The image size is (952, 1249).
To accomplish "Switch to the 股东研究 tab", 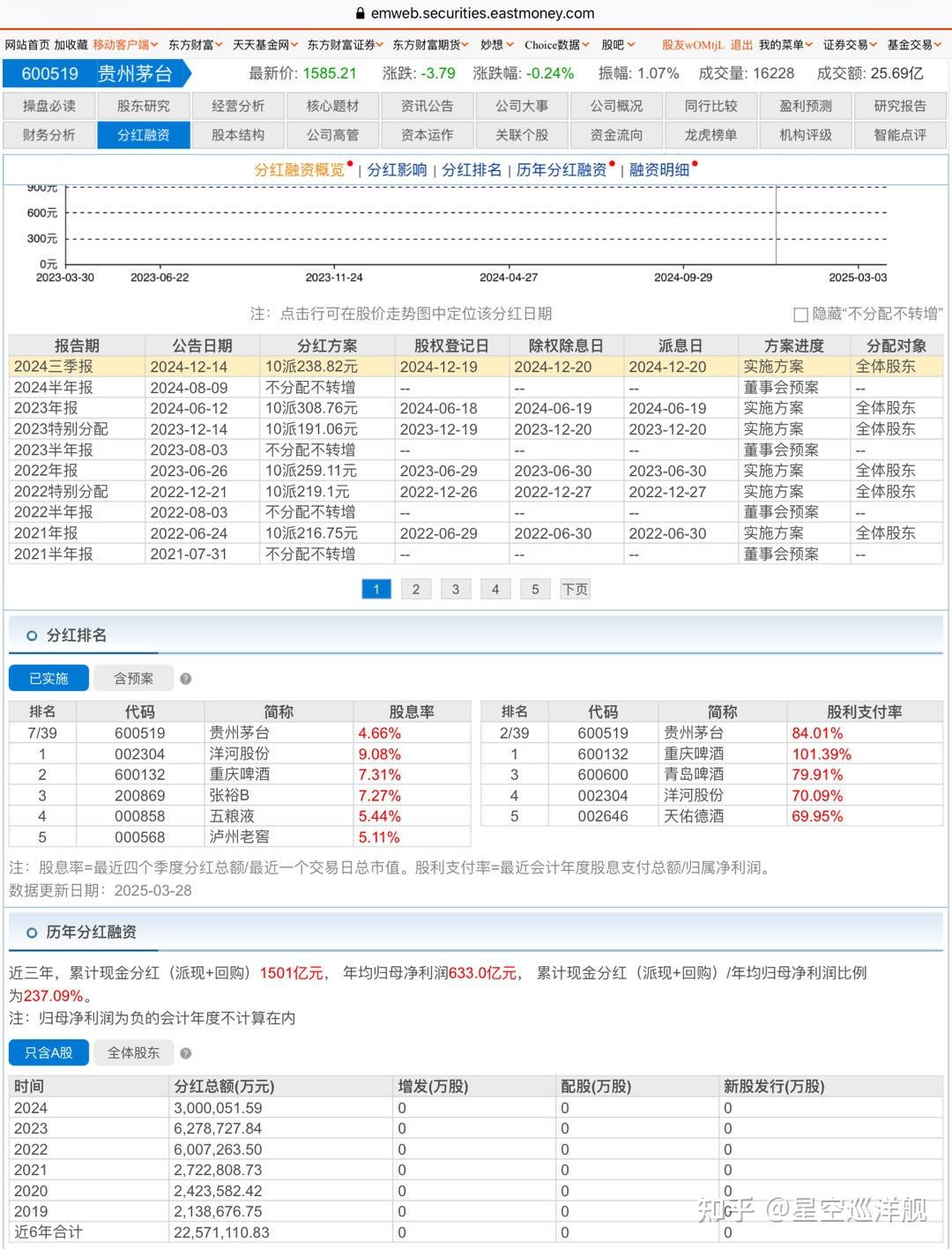I will (144, 106).
